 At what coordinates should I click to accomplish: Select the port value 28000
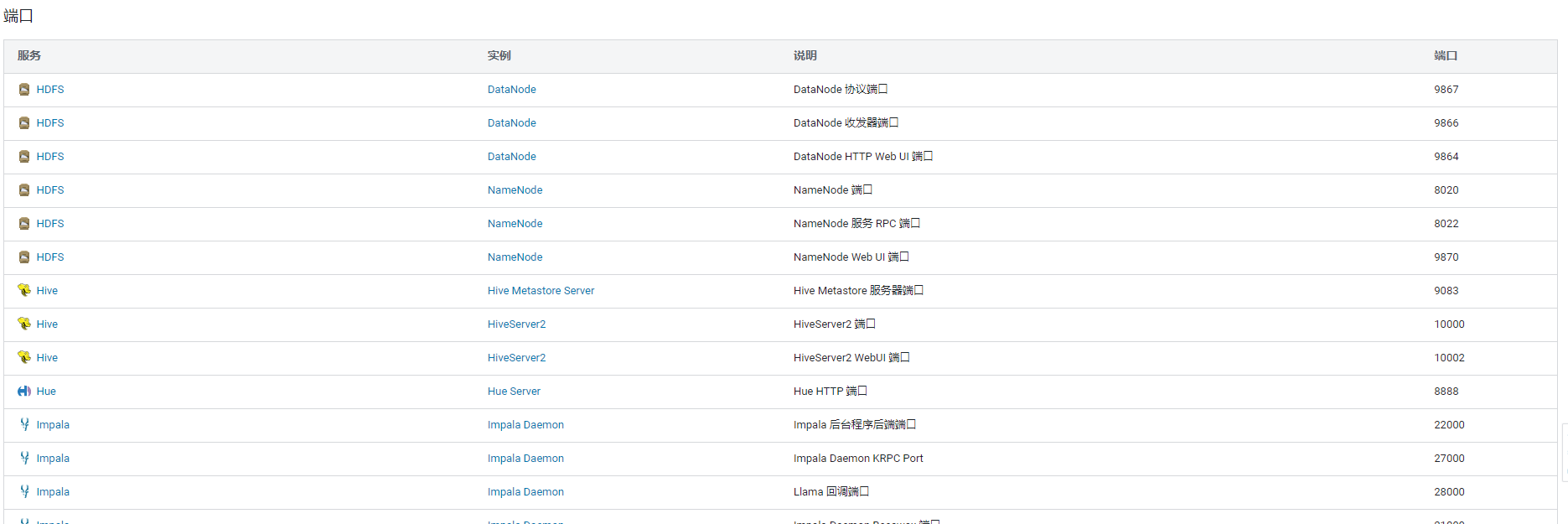pos(1450,492)
